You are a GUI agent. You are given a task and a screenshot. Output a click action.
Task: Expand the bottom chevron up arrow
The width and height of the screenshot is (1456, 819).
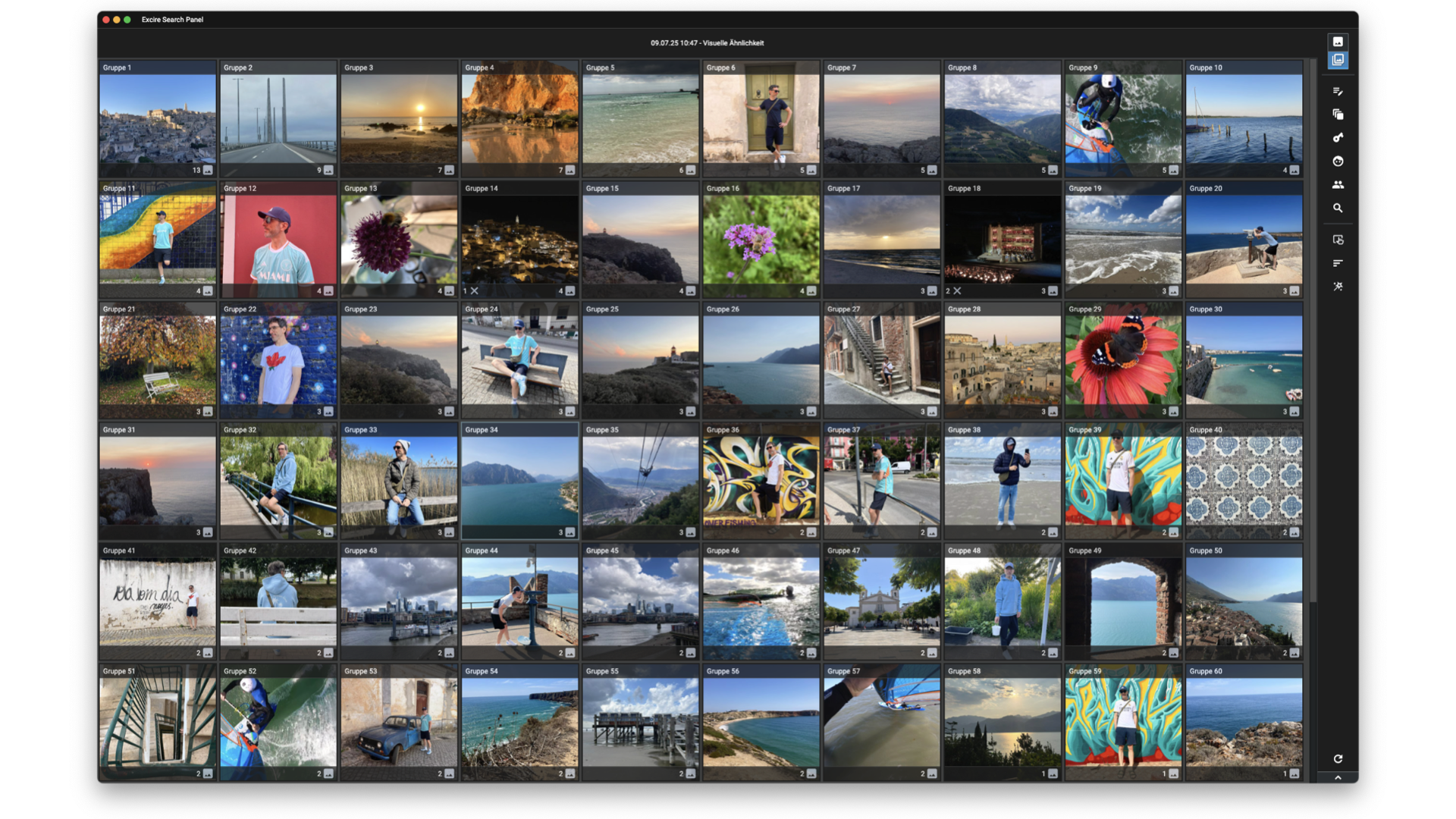coord(1338,777)
